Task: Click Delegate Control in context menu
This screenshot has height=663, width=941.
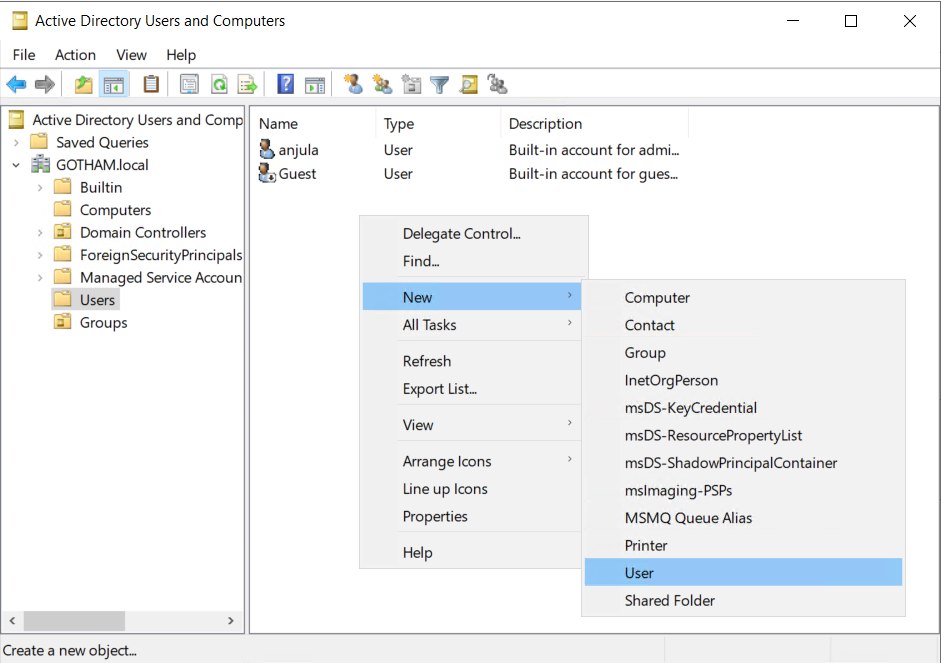Action: (x=461, y=234)
